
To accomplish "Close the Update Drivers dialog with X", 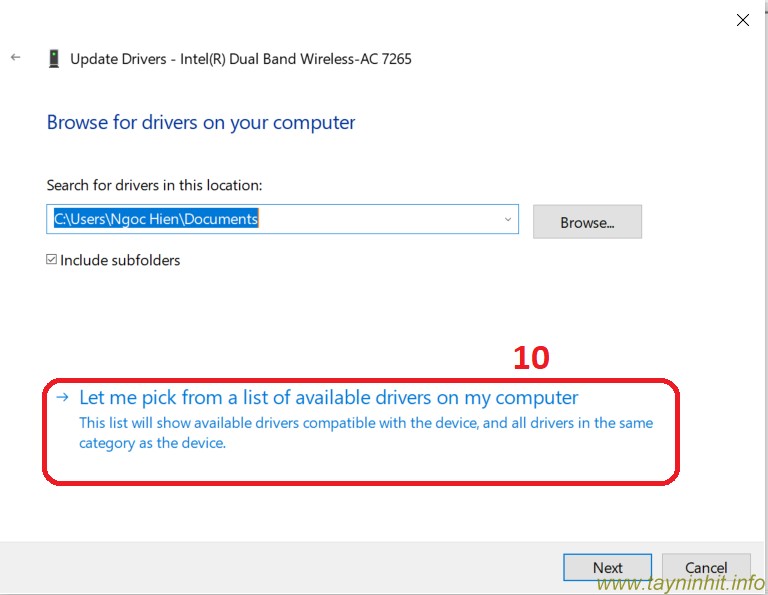I will [743, 20].
